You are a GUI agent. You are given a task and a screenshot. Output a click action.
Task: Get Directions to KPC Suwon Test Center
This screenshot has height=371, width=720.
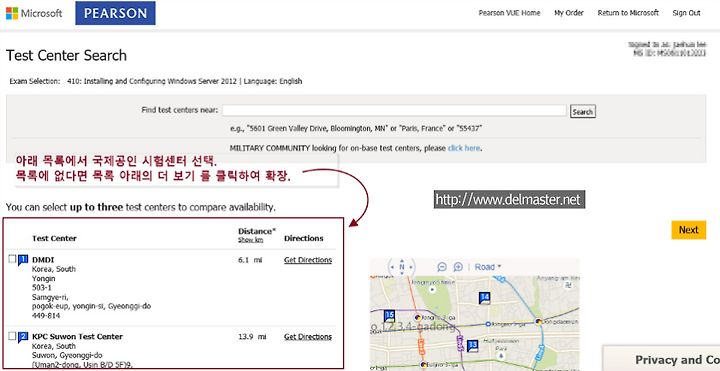point(308,337)
